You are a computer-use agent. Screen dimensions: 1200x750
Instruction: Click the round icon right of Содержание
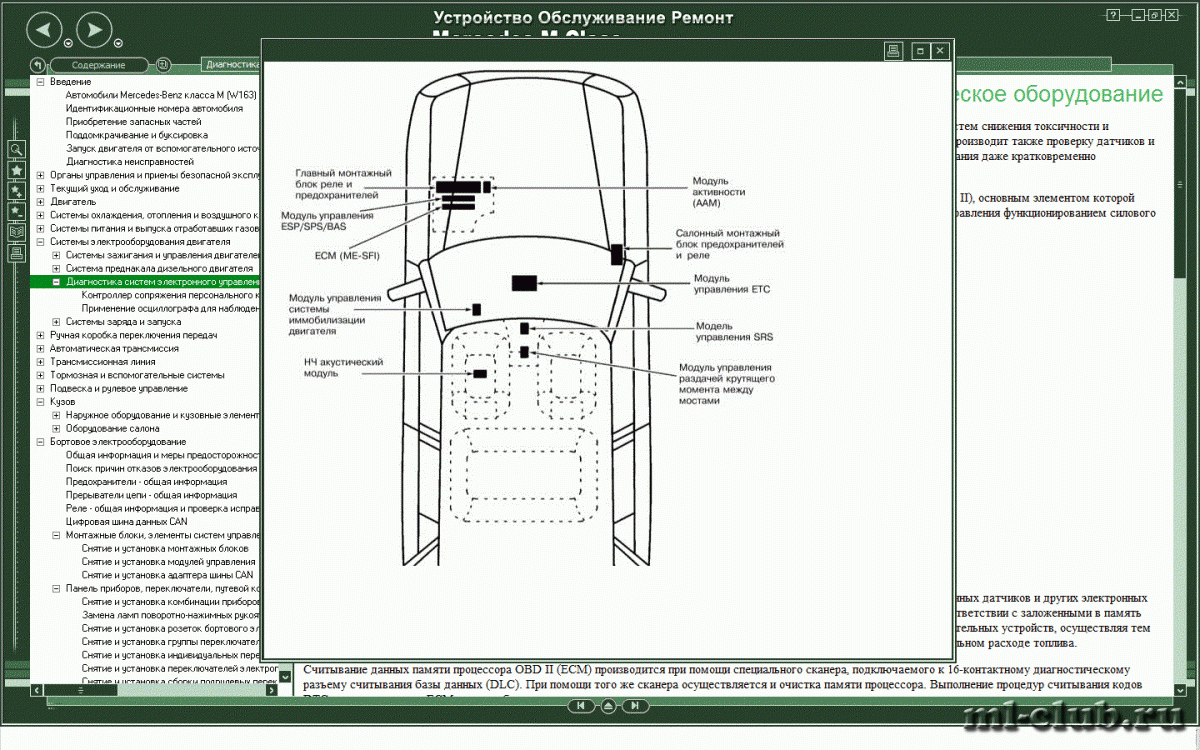click(163, 65)
